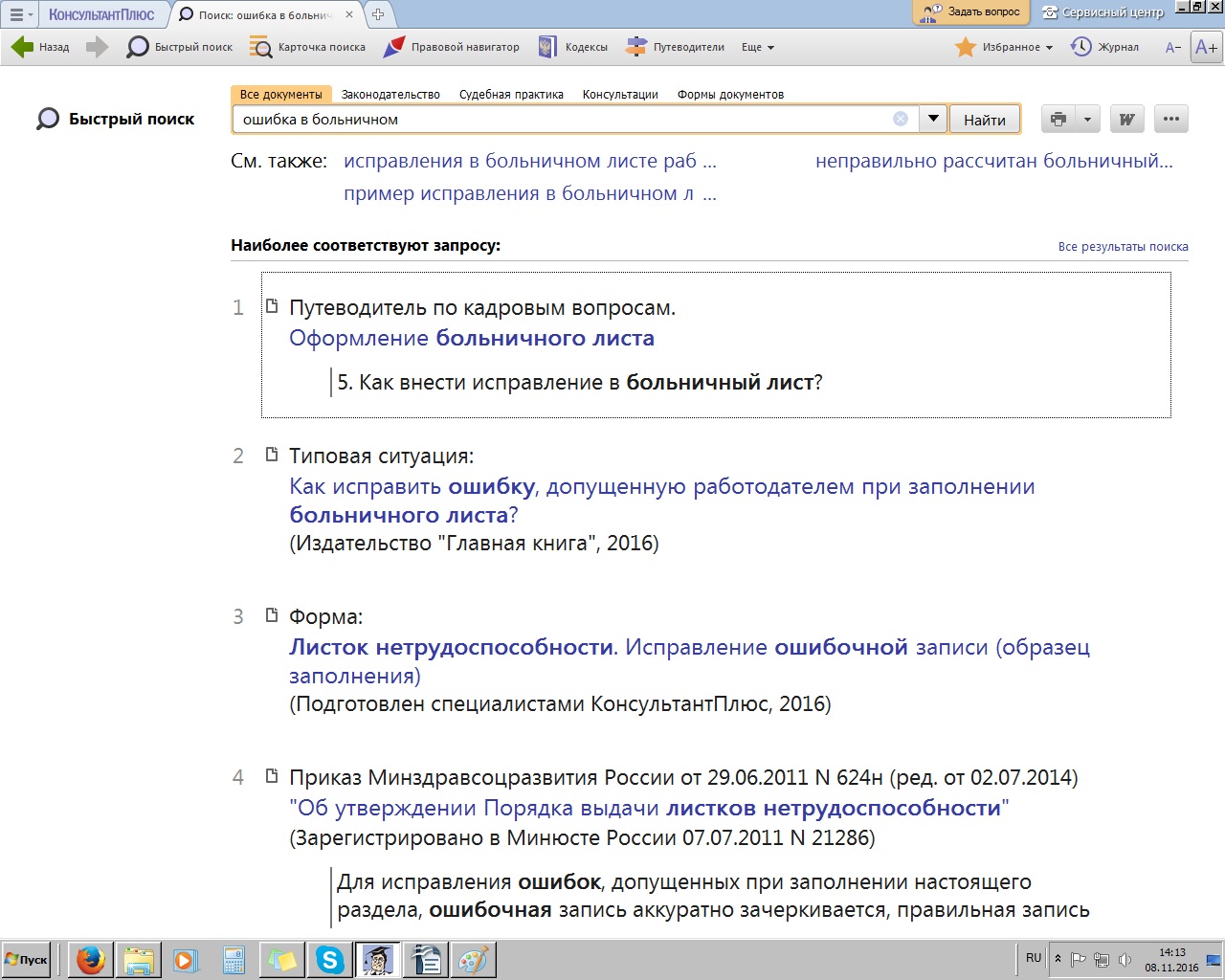Screen dimensions: 1225x980
Task: Open Карточка поиска search card
Action: [307, 47]
